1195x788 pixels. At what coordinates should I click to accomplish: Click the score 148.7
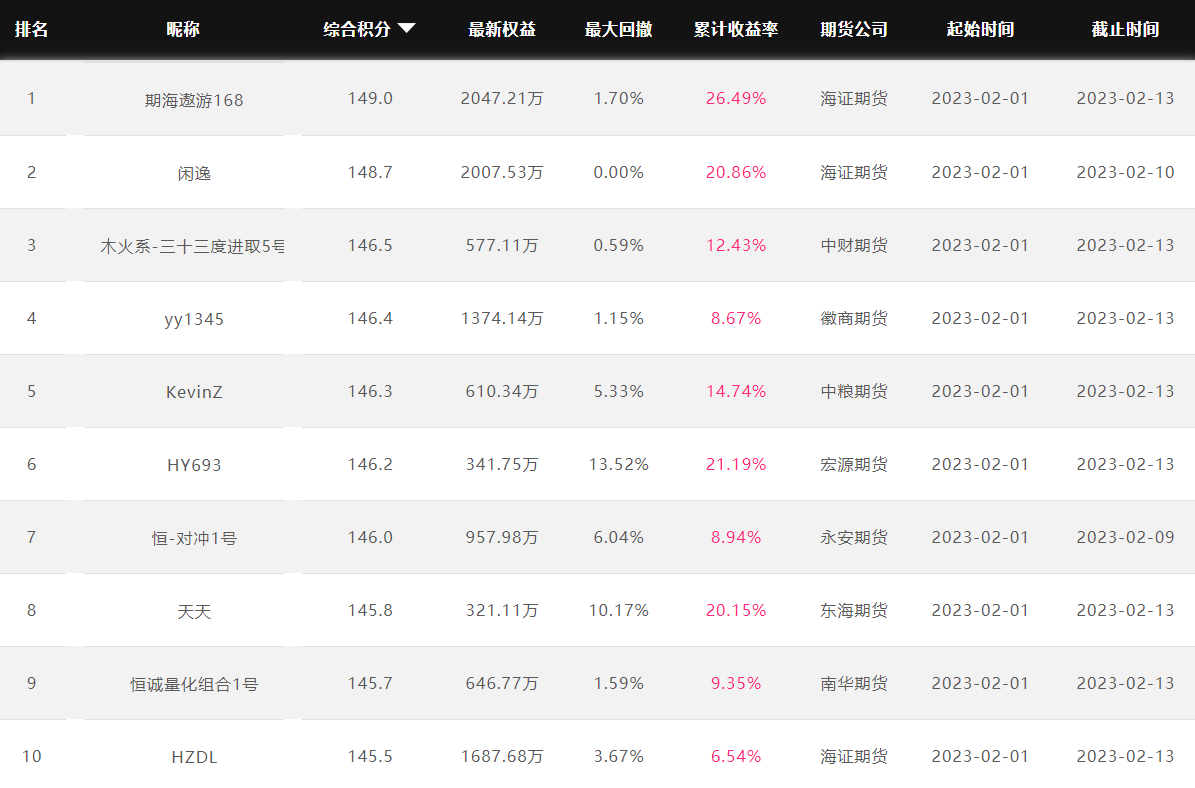[370, 172]
